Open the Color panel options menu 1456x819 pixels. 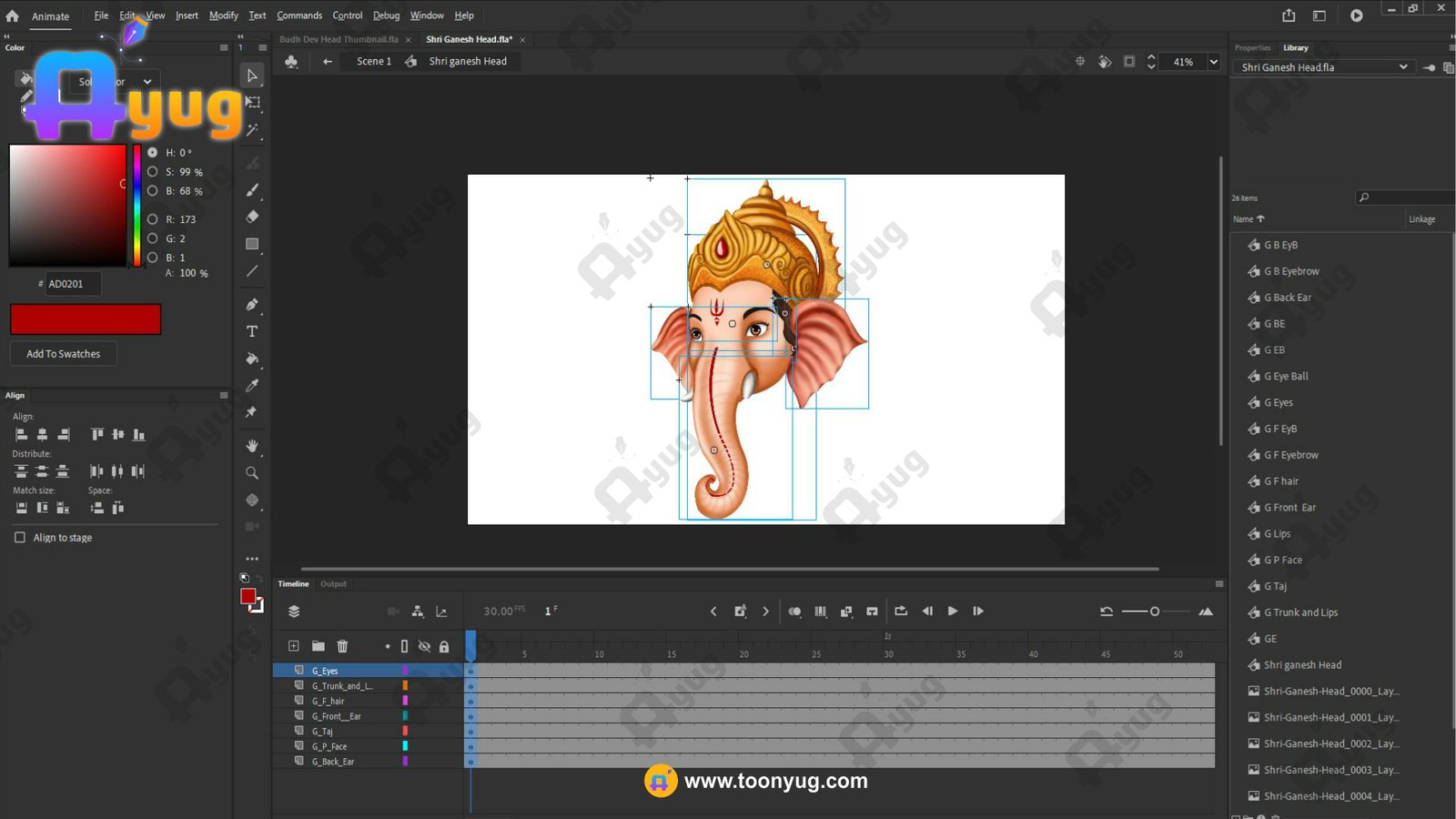tap(224, 47)
